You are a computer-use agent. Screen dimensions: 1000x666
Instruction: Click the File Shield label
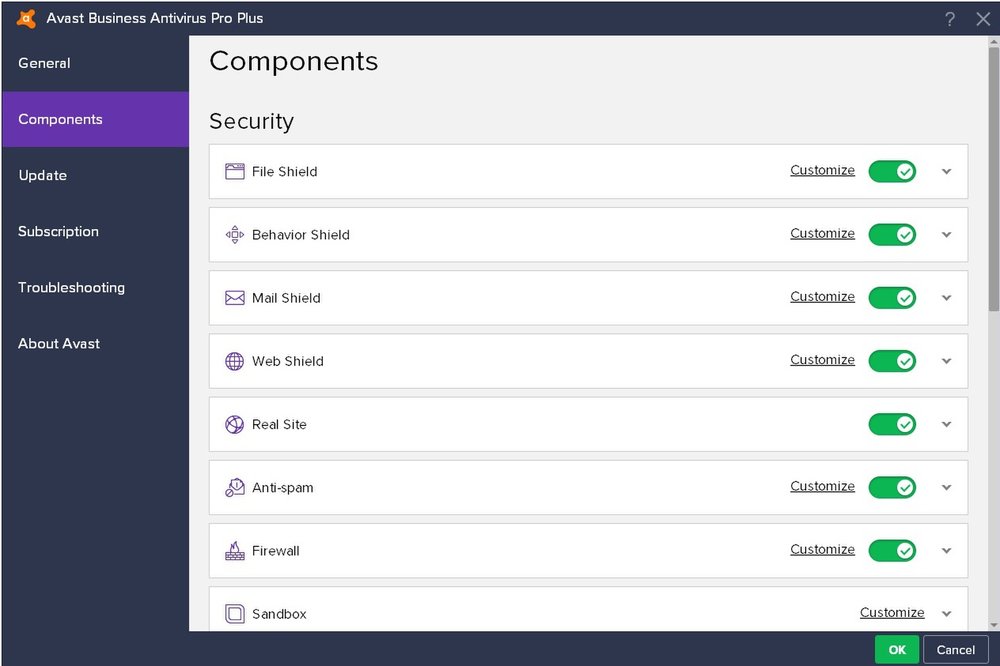[284, 171]
